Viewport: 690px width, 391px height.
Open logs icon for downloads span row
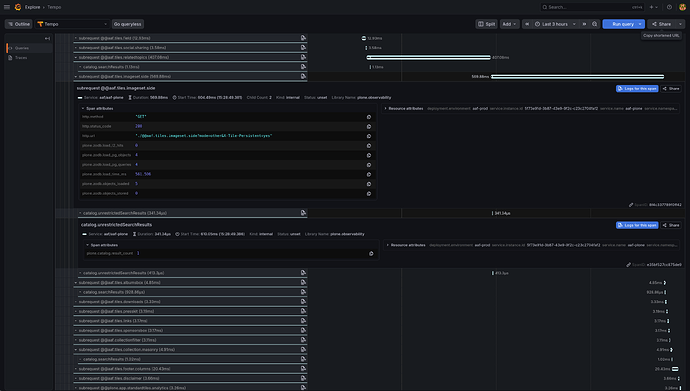pyautogui.click(x=303, y=302)
